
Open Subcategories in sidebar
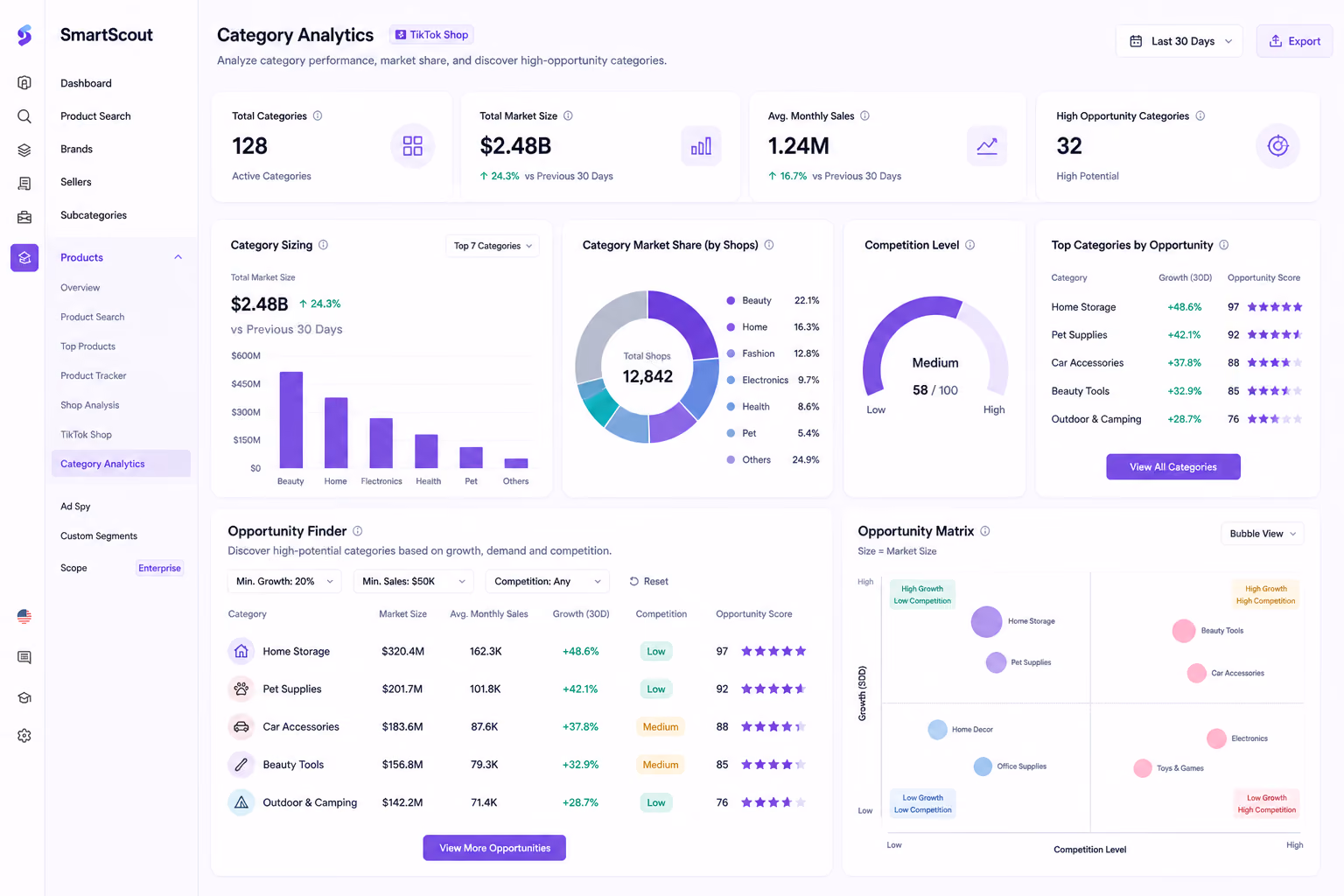tap(94, 215)
